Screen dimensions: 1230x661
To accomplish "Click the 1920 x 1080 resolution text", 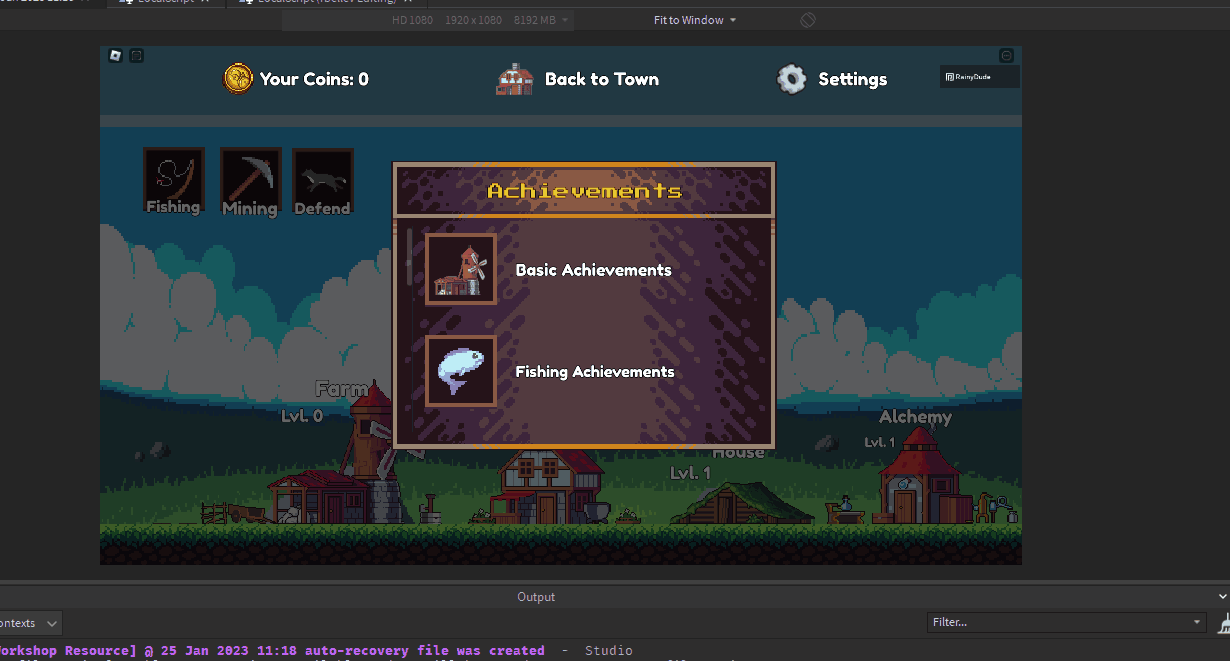I will tap(473, 20).
